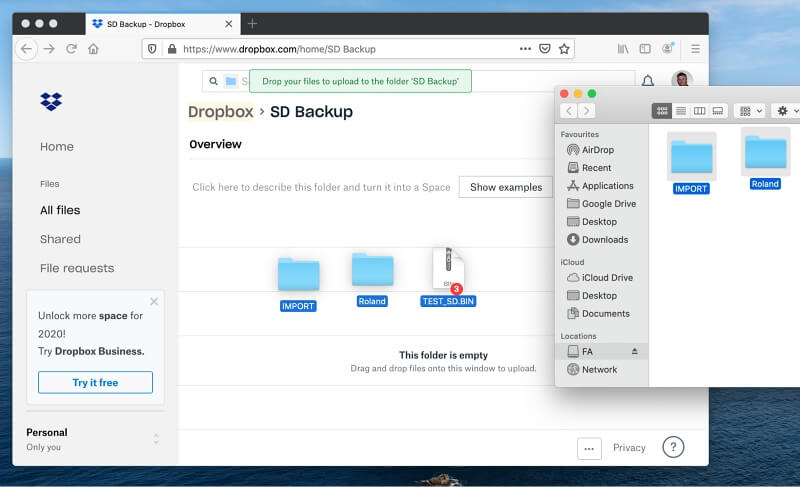Click the SD Backup breadcrumb title
800x487 pixels.
point(311,112)
